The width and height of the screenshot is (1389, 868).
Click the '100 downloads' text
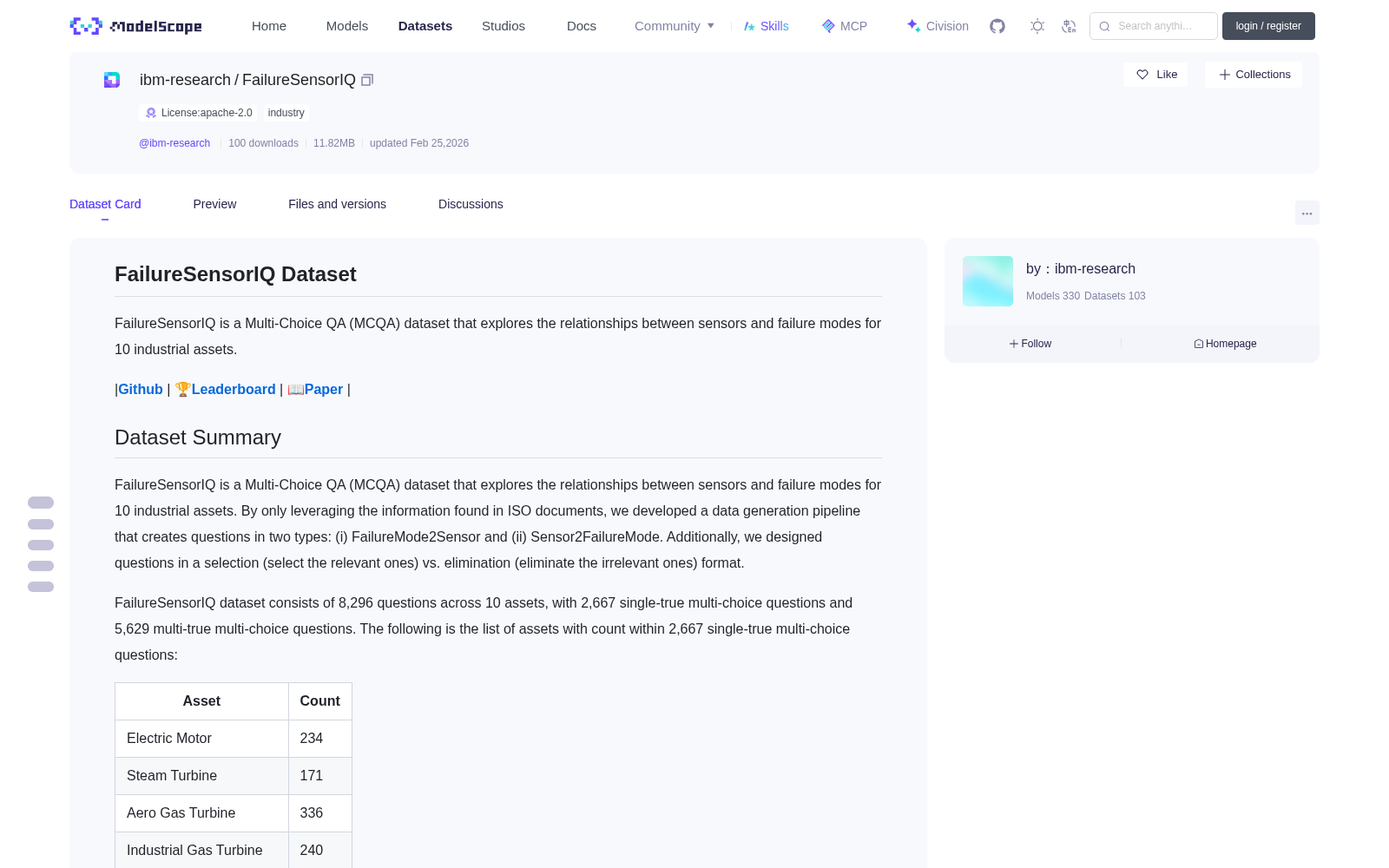[263, 143]
